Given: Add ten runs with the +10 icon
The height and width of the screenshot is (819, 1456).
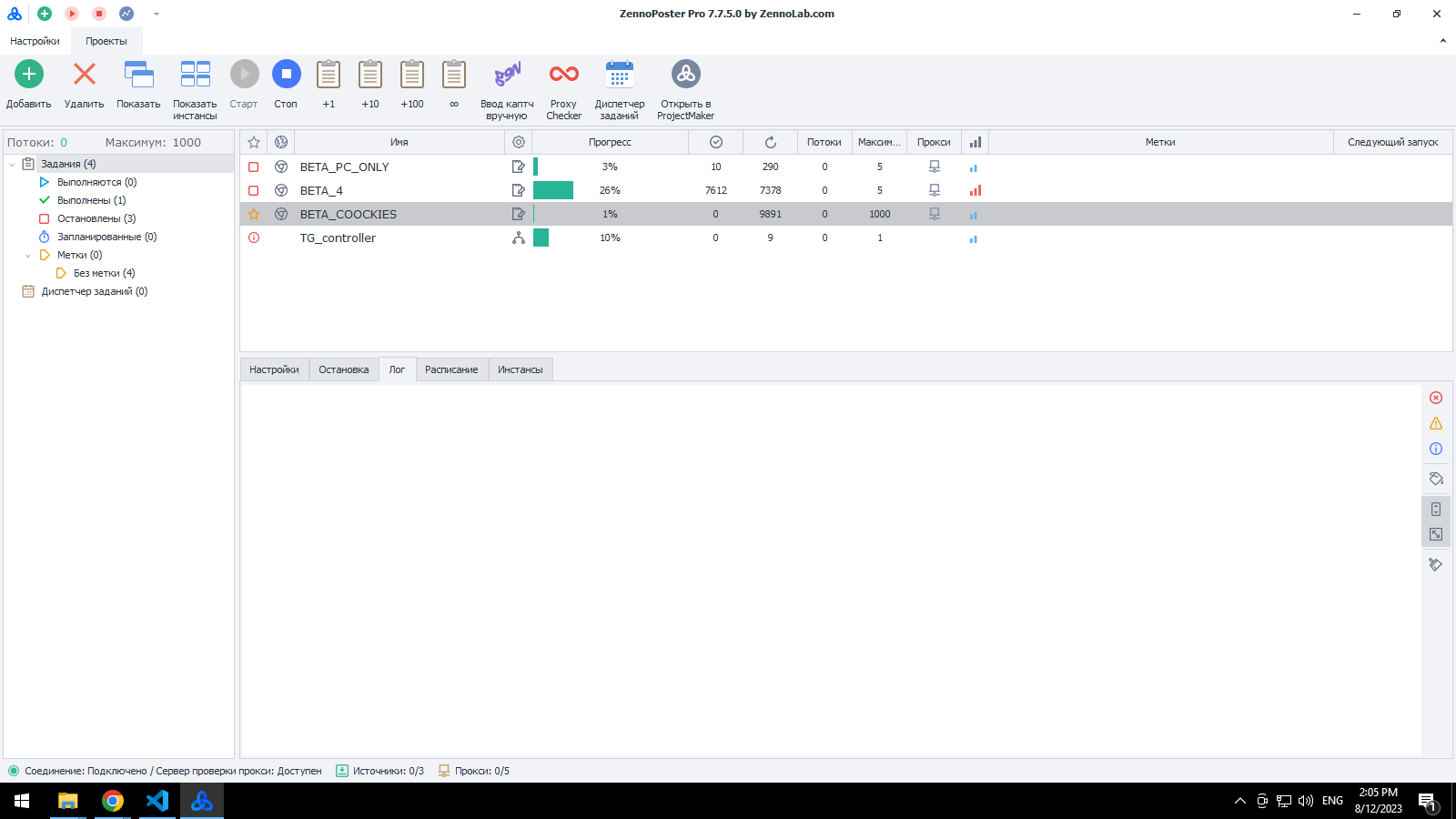Looking at the screenshot, I should [x=370, y=74].
